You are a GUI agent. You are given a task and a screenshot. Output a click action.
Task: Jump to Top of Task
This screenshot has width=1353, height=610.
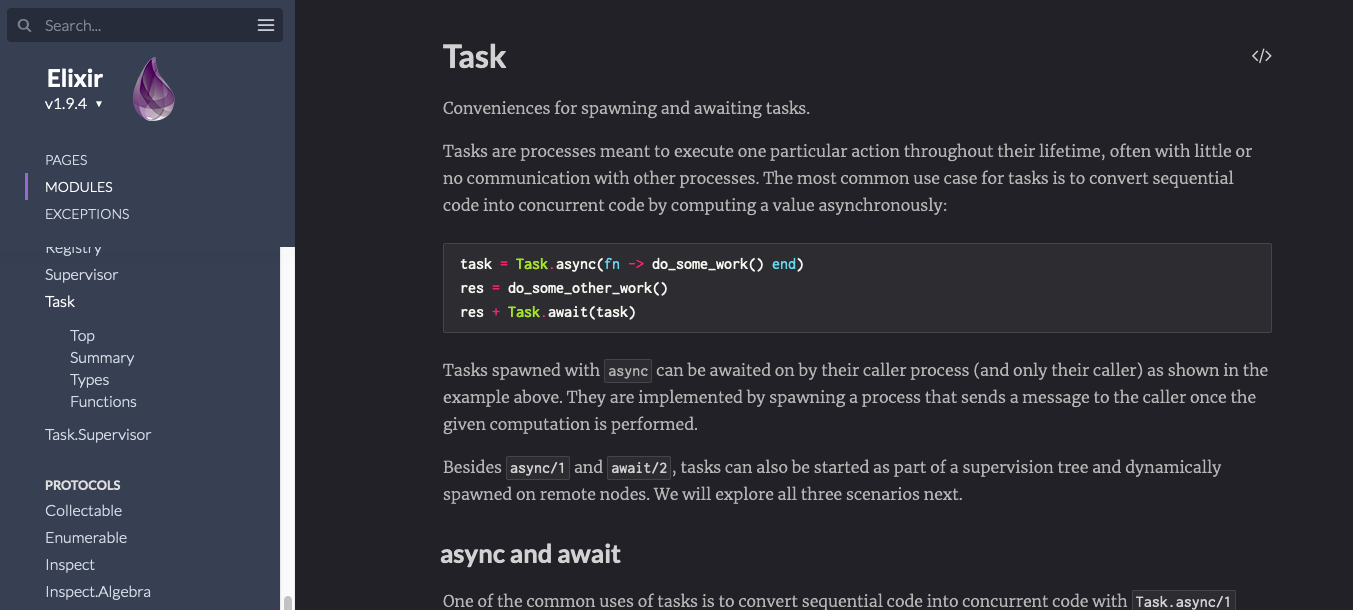point(82,336)
